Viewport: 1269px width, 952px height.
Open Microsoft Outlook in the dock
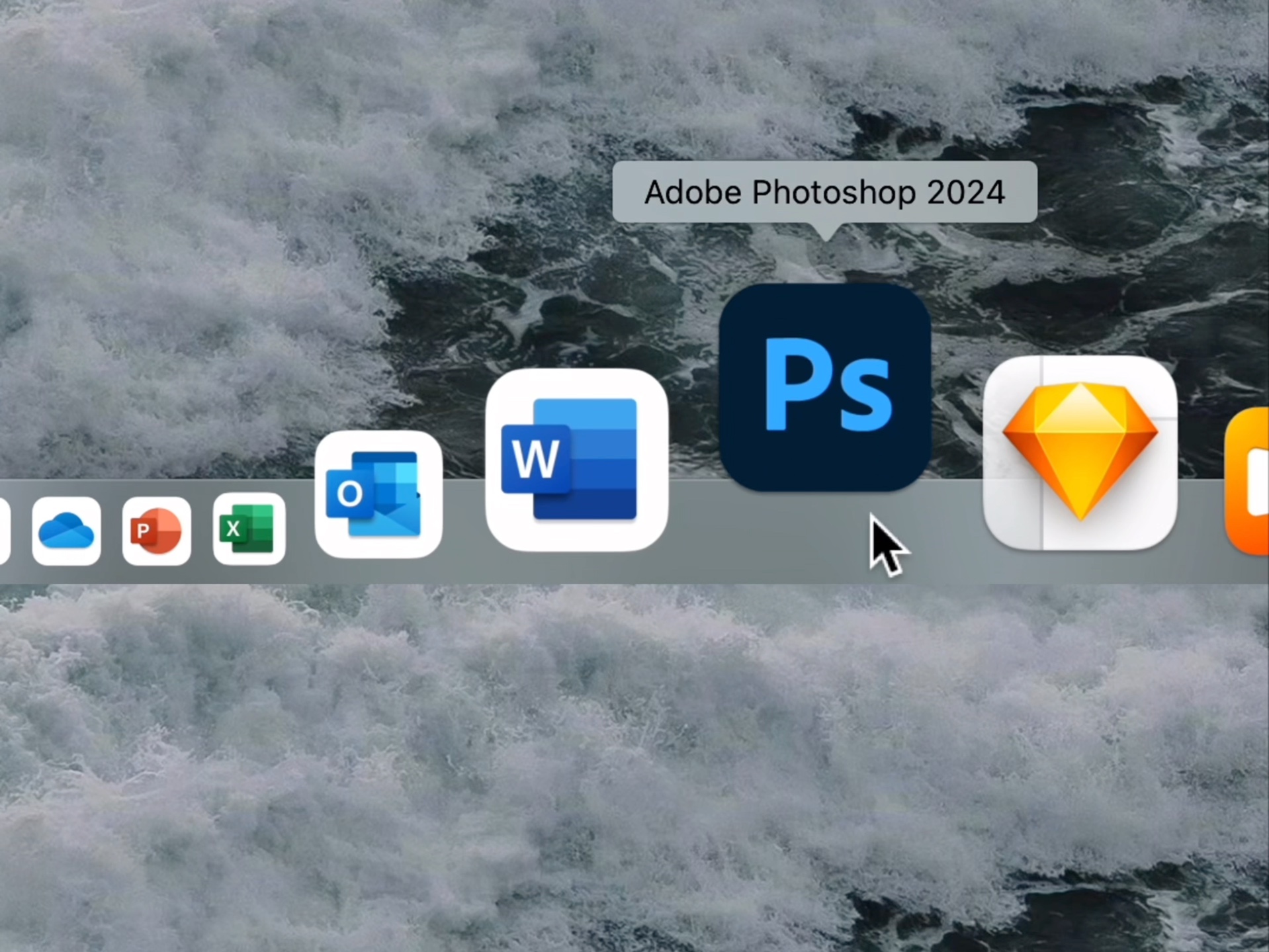point(378,494)
